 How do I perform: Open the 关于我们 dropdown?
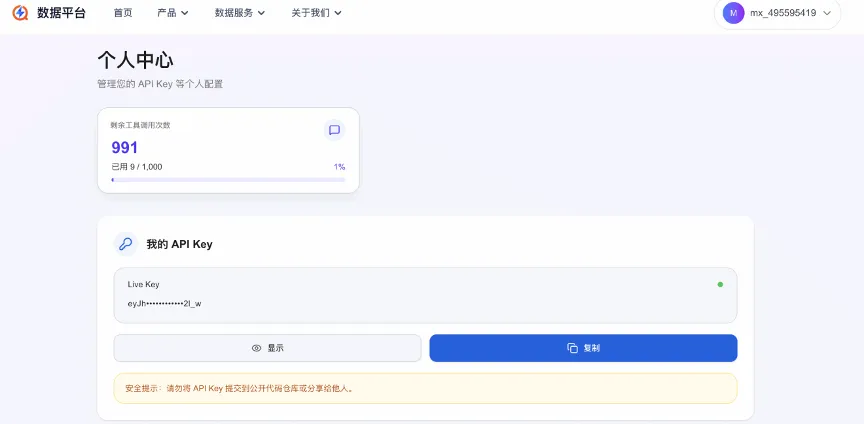pos(316,13)
